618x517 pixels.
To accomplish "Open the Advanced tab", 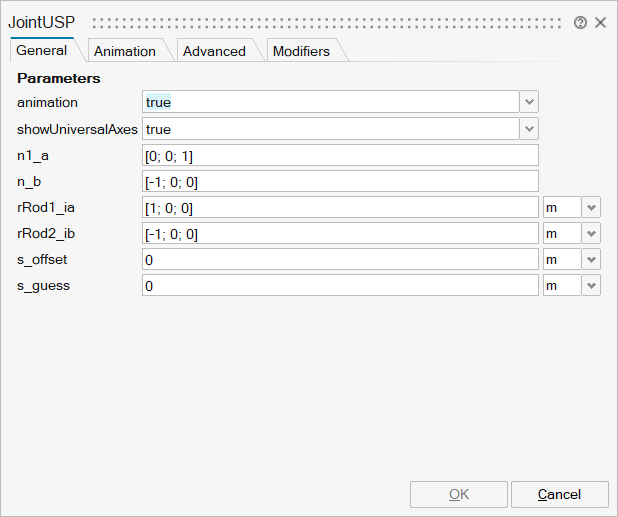I will [214, 51].
